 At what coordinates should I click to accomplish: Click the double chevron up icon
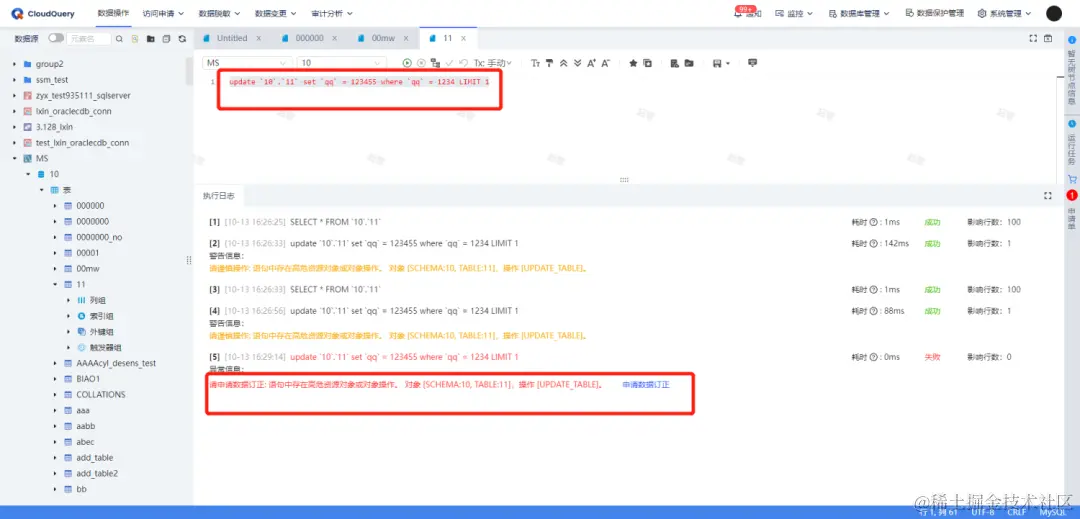[x=563, y=63]
